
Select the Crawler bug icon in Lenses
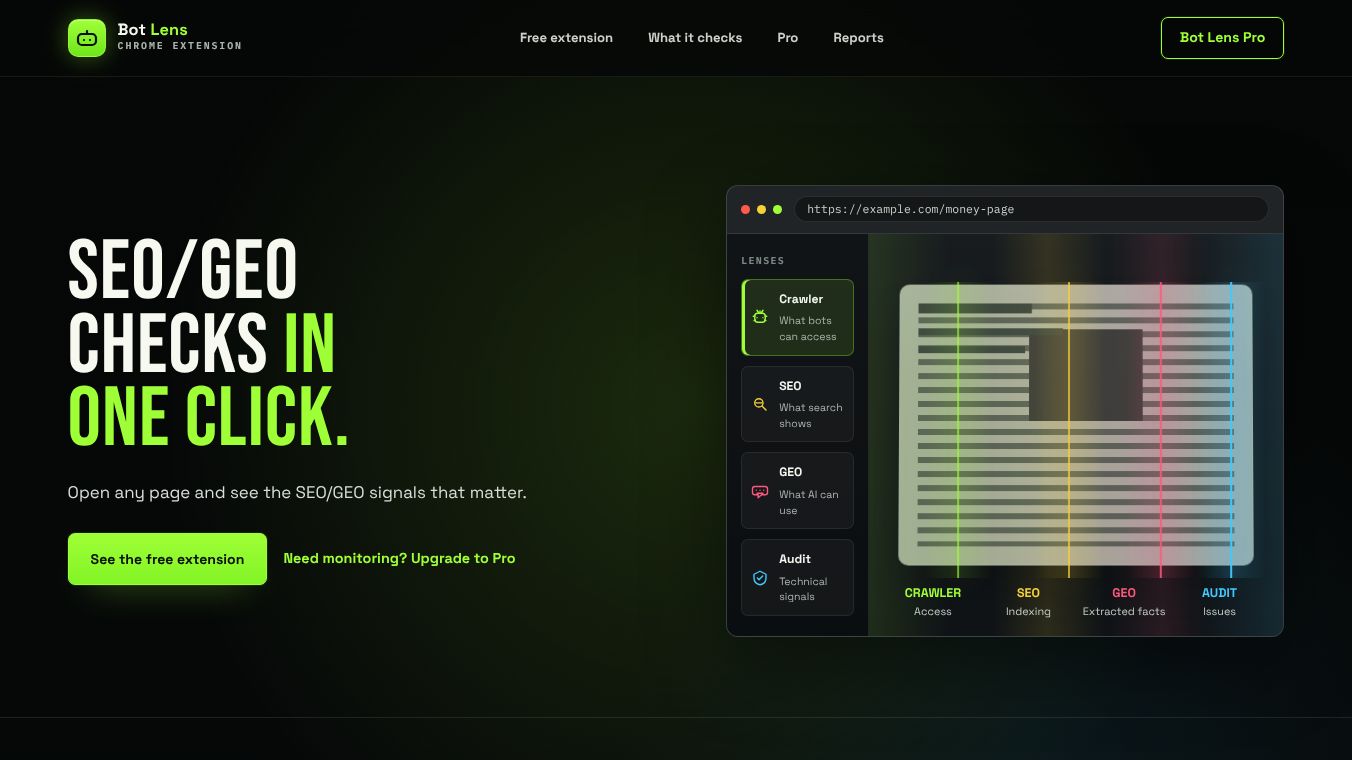tap(760, 317)
